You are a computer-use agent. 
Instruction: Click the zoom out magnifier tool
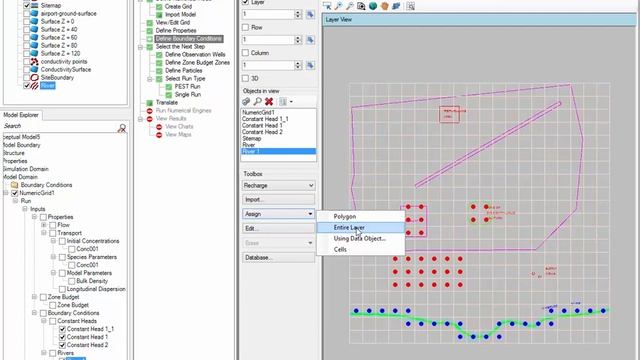click(350, 6)
